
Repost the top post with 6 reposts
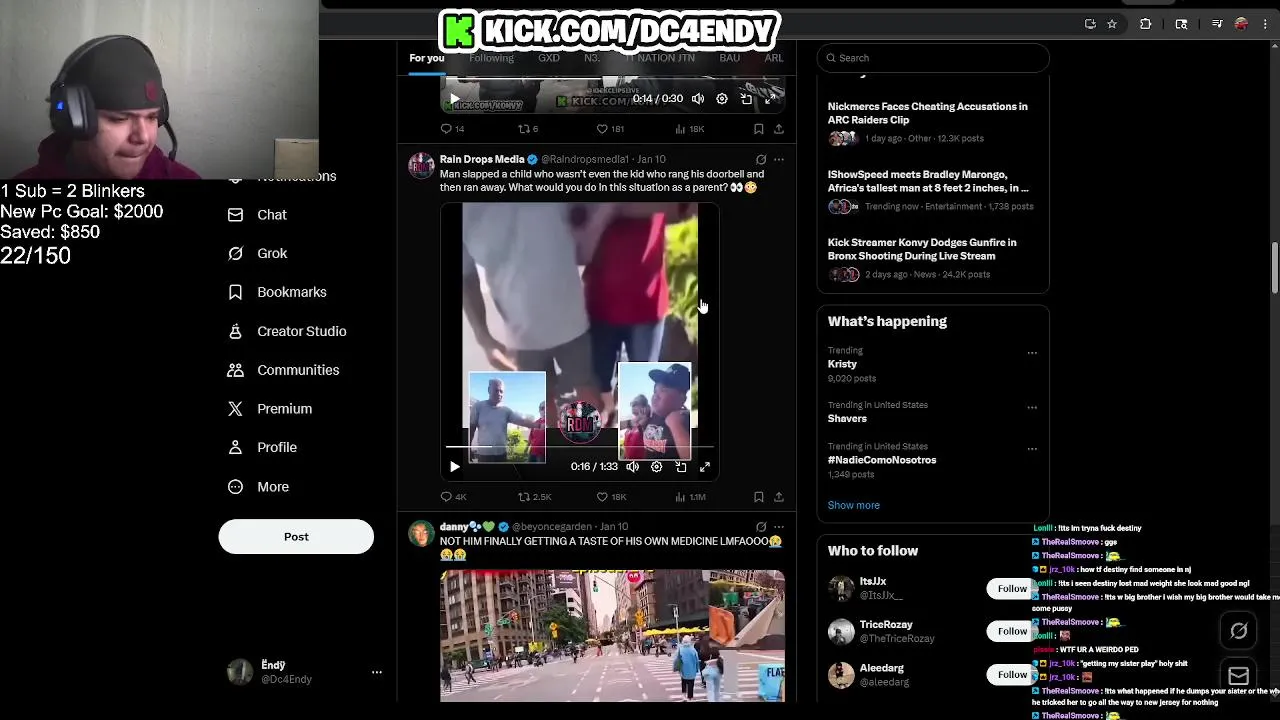click(x=528, y=129)
